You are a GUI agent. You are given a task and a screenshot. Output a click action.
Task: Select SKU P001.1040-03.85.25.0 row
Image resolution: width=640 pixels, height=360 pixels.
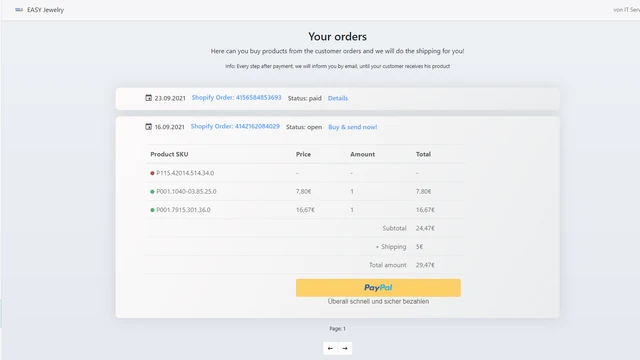pyautogui.click(x=305, y=191)
